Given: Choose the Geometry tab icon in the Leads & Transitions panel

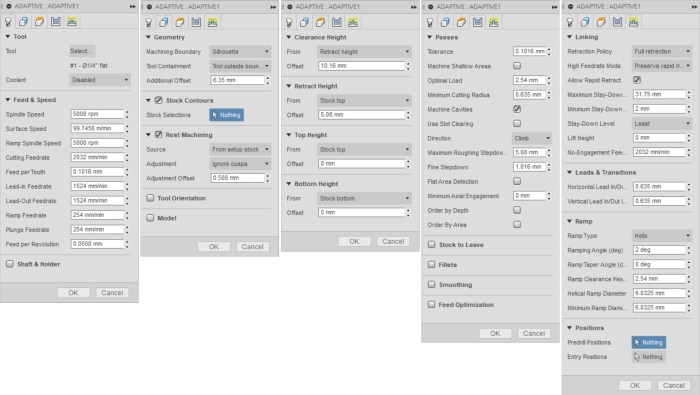Looking at the screenshot, I should click(x=585, y=21).
